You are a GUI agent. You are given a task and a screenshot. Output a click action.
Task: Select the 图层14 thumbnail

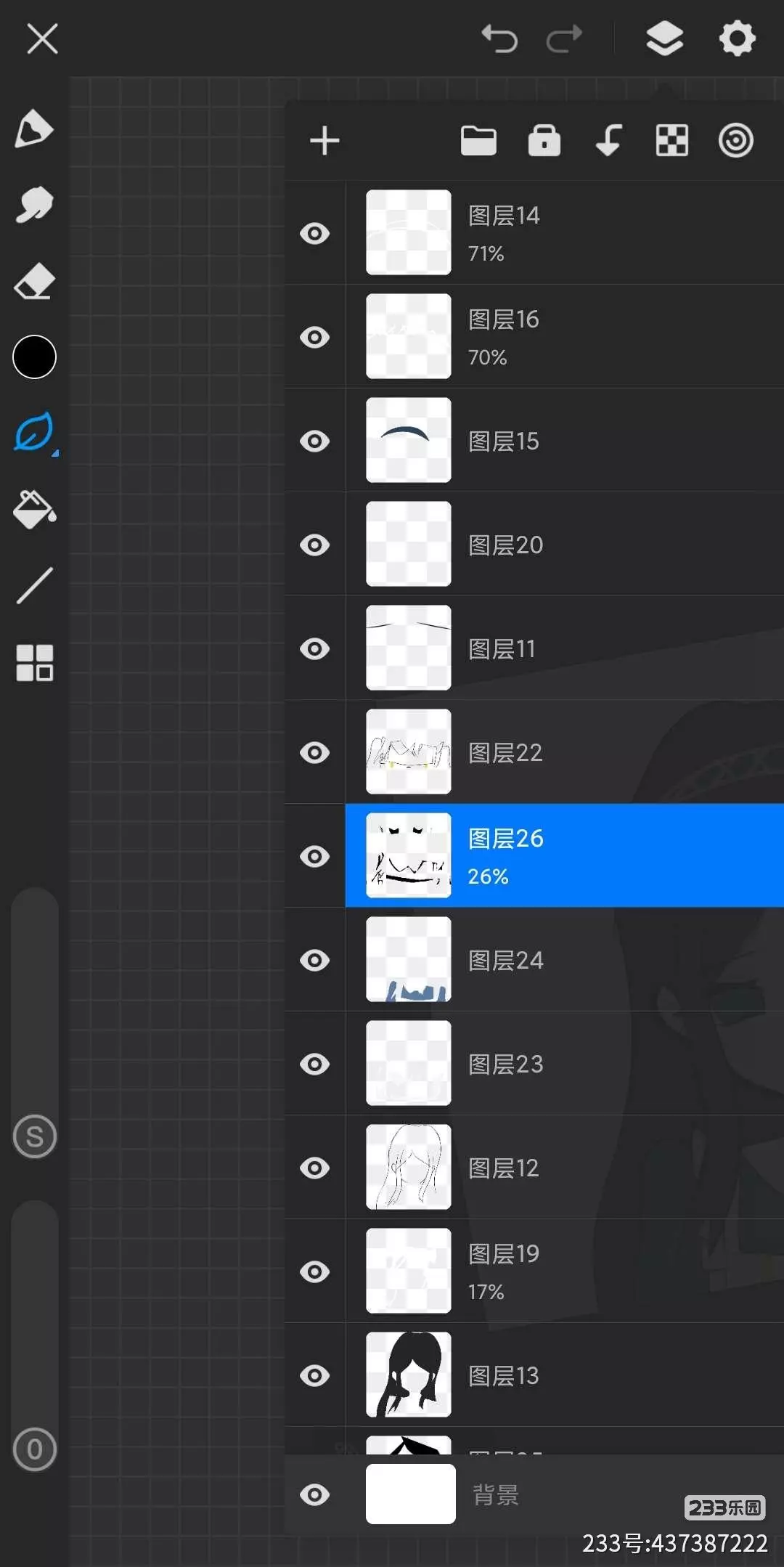pyautogui.click(x=408, y=232)
